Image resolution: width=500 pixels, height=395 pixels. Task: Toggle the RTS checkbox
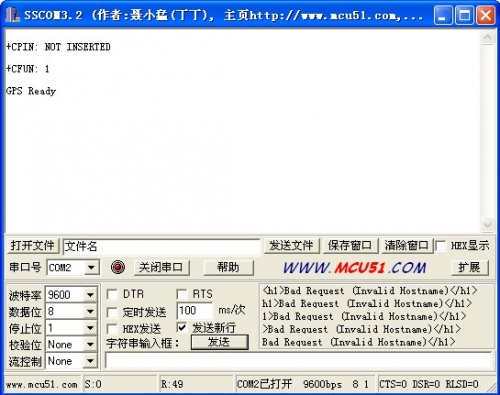click(182, 294)
